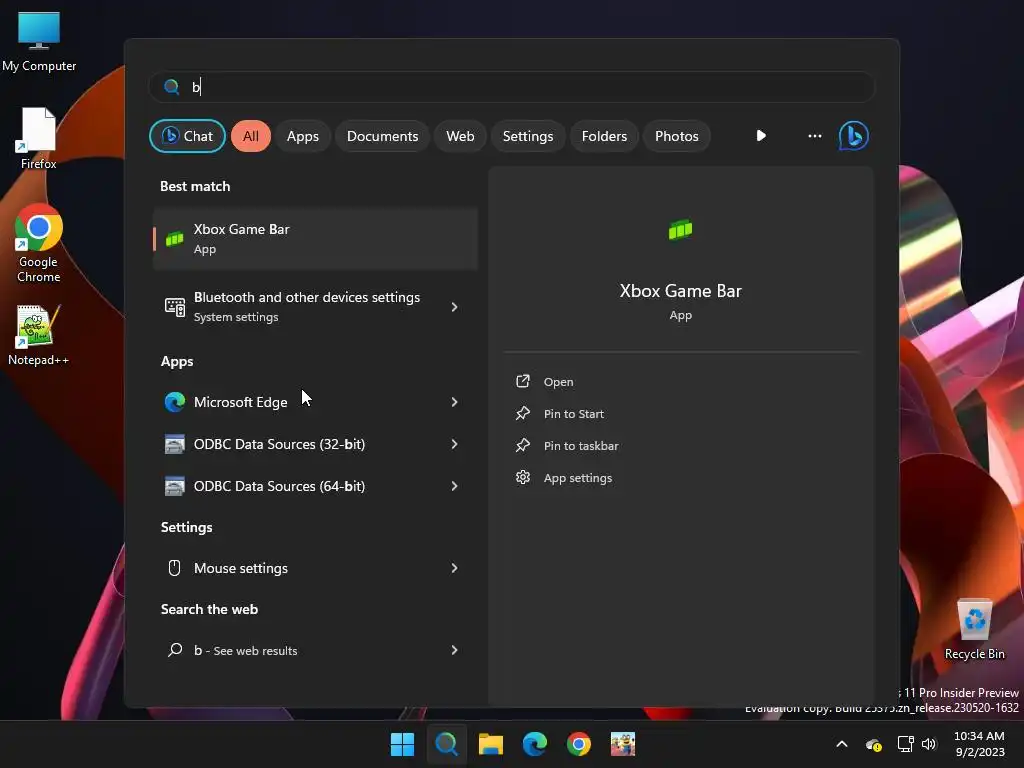The width and height of the screenshot is (1024, 768).
Task: Click Pin to Start
Action: click(x=573, y=414)
